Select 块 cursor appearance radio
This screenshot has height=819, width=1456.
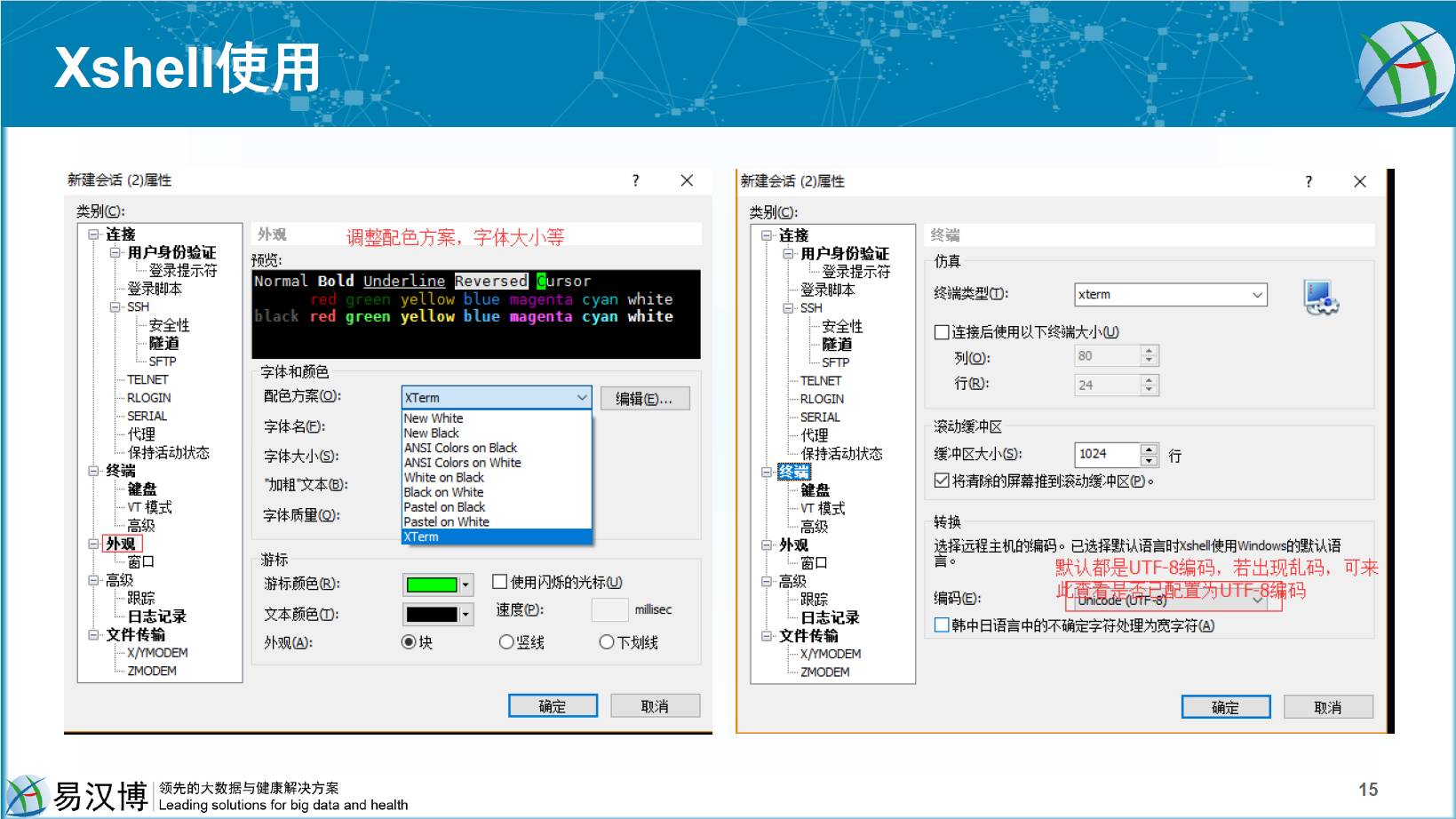409,641
